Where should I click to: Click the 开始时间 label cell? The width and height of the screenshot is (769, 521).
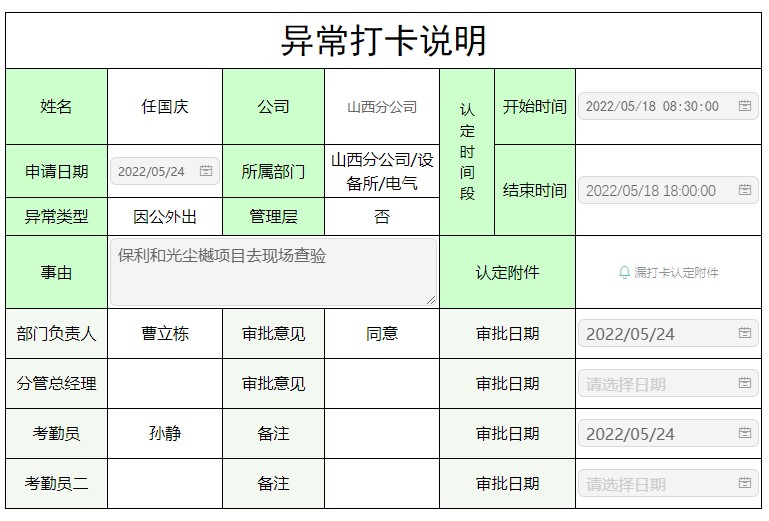535,106
